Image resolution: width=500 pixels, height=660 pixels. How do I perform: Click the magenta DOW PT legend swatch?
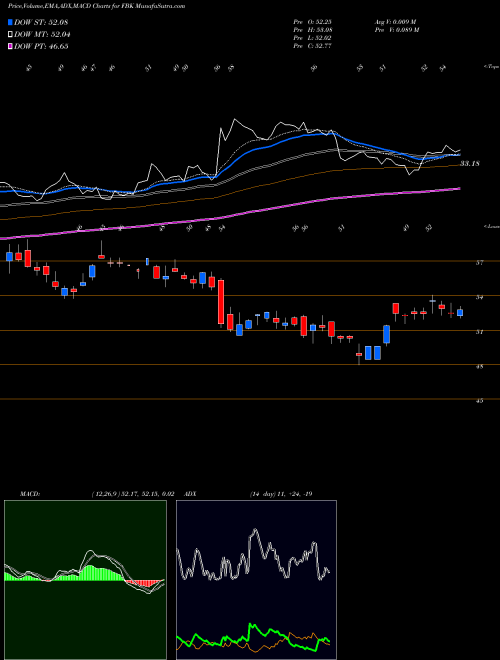pyautogui.click(x=11, y=46)
